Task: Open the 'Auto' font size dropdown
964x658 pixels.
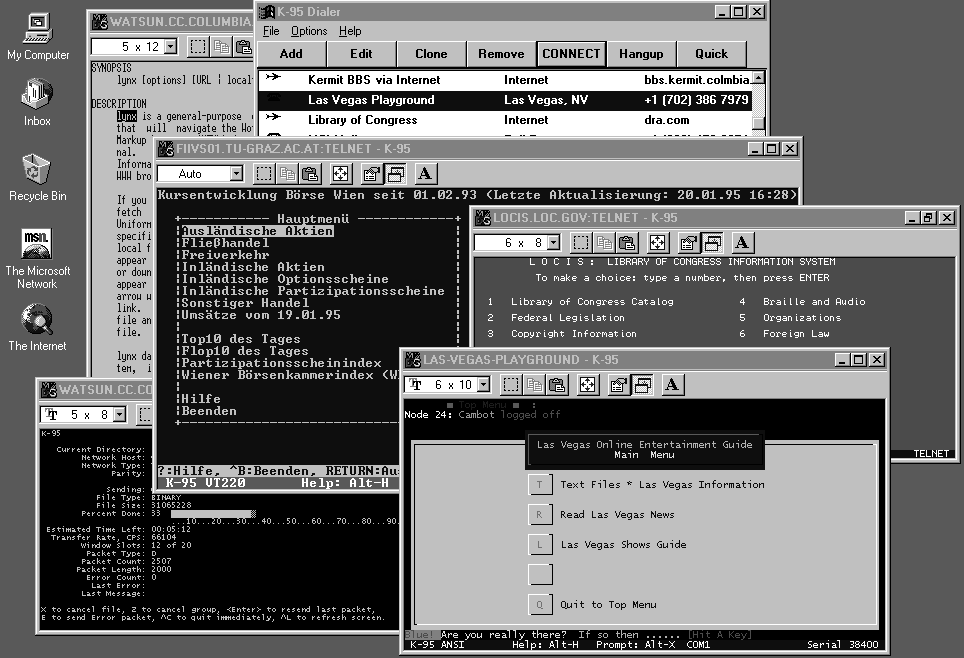Action: click(234, 175)
